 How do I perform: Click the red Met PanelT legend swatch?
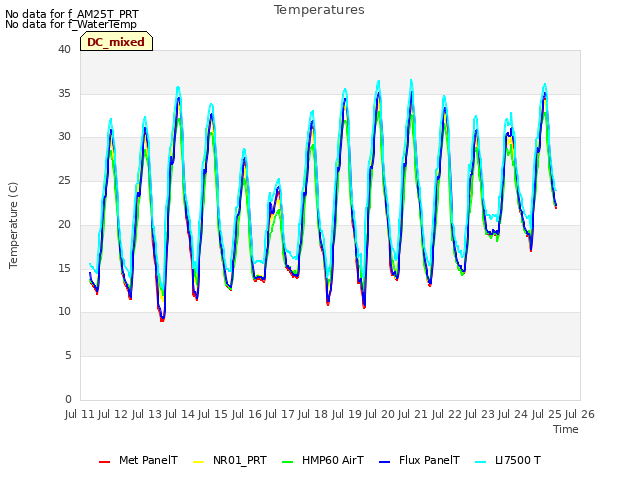pyautogui.click(x=104, y=462)
